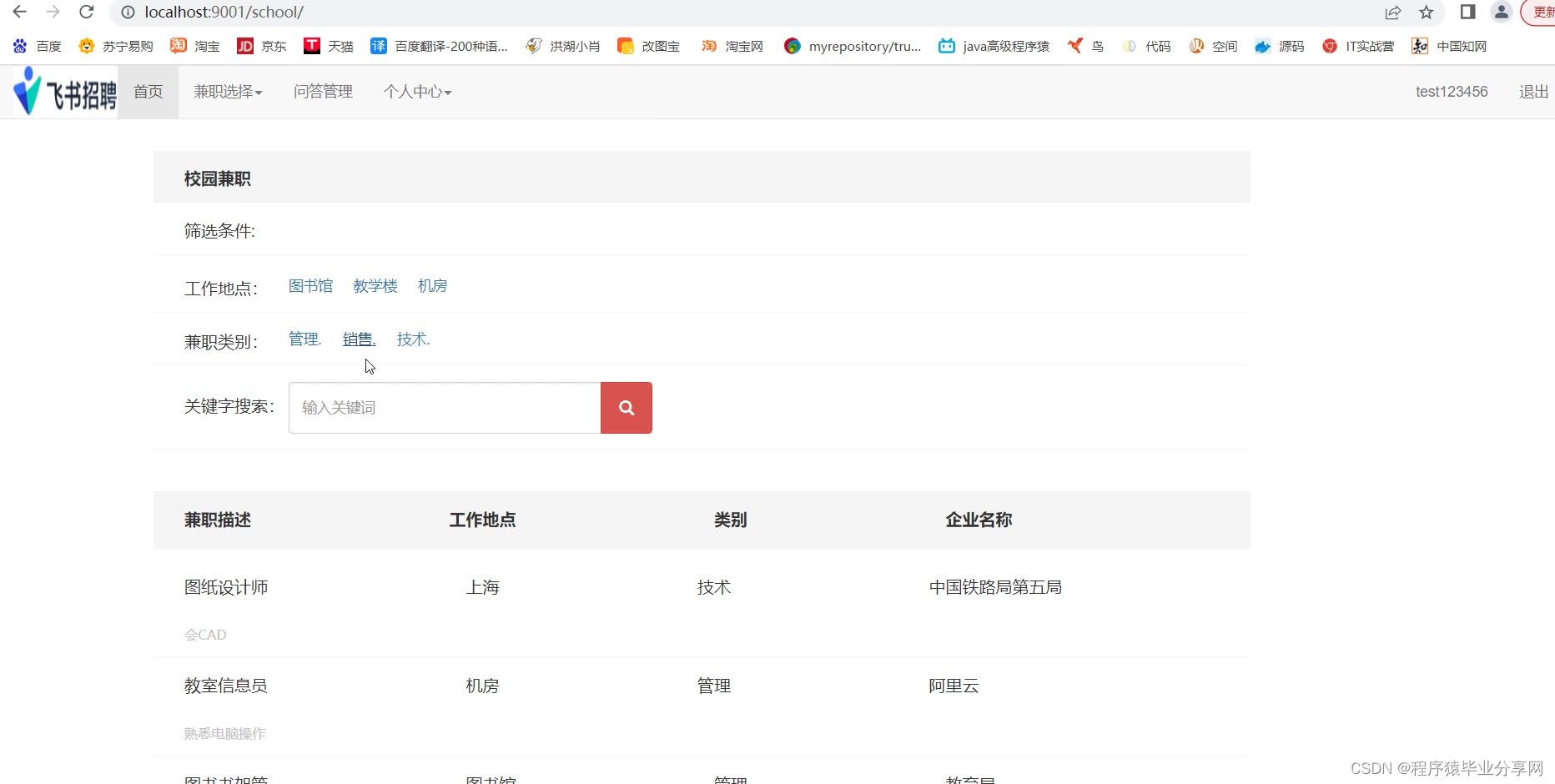Click the 校园兼职 panel heading

pyautogui.click(x=218, y=178)
